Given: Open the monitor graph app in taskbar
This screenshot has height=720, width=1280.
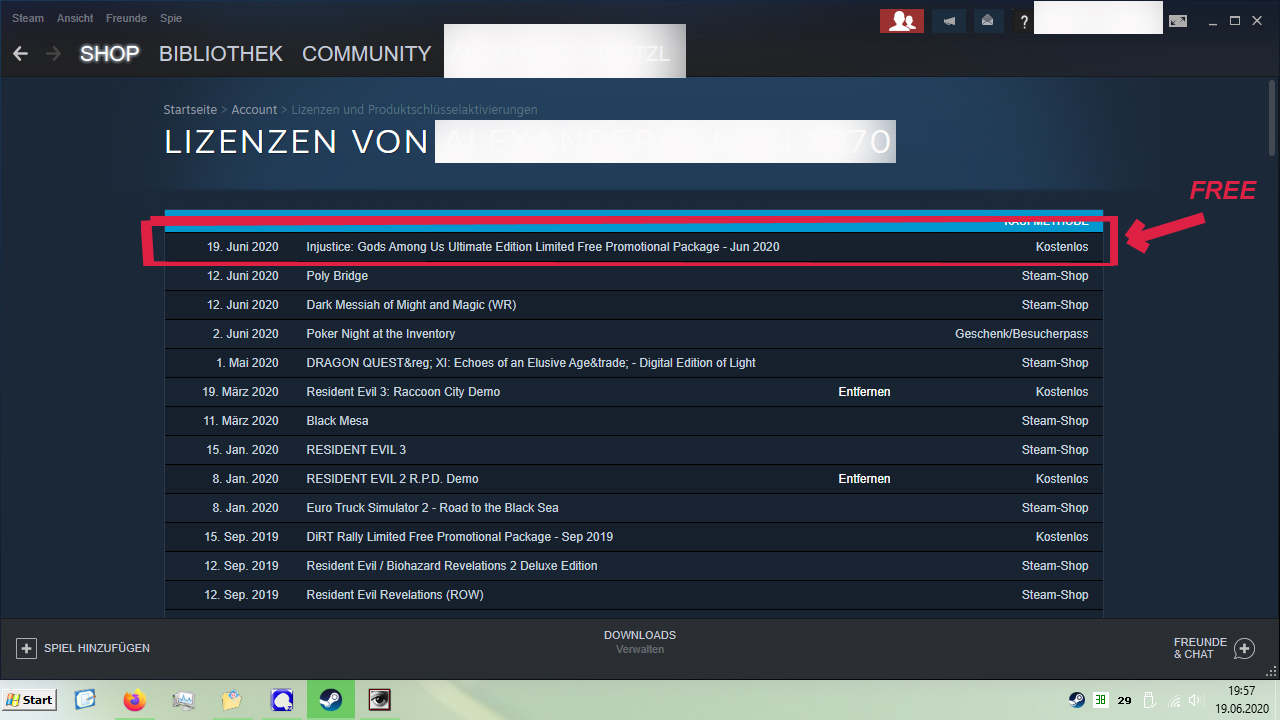Looking at the screenshot, I should [x=183, y=700].
